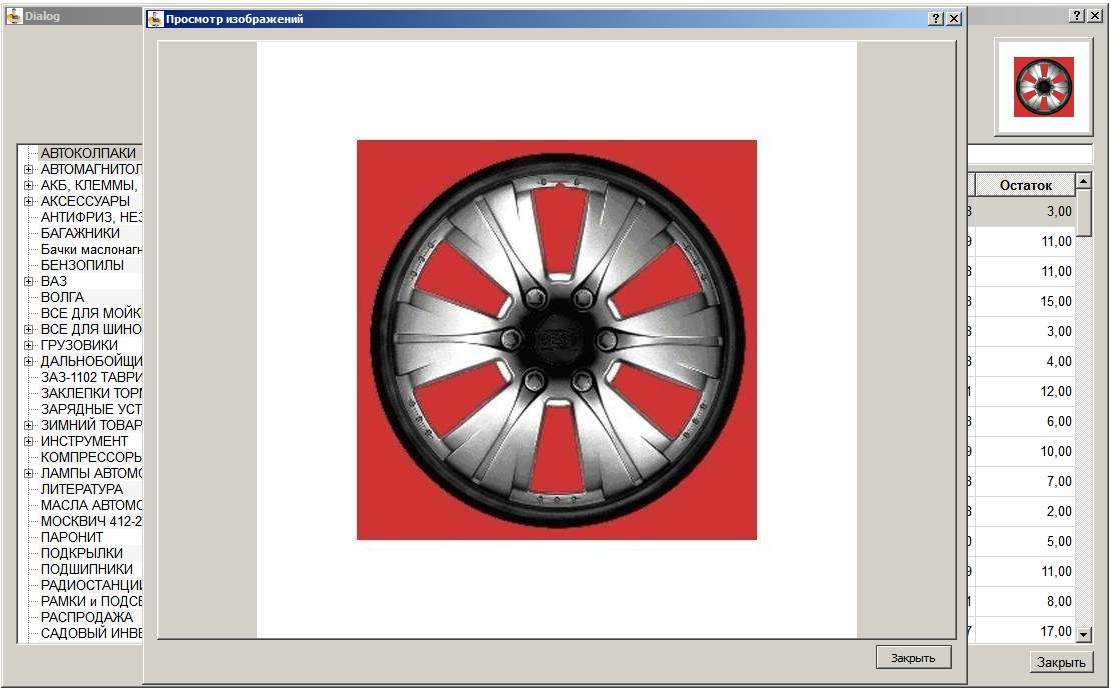Select ПАРОНИТ category in tree
Screen dimensions: 1111x689
(72, 537)
